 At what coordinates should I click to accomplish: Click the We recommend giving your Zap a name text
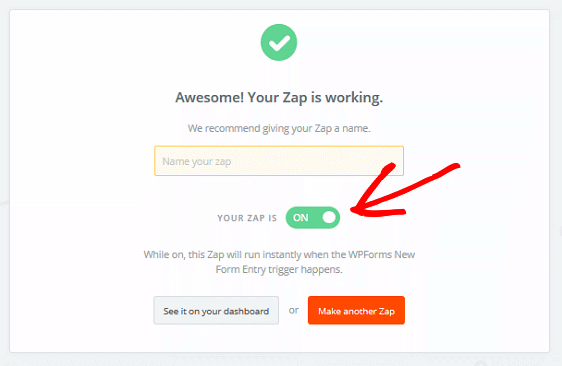click(279, 128)
